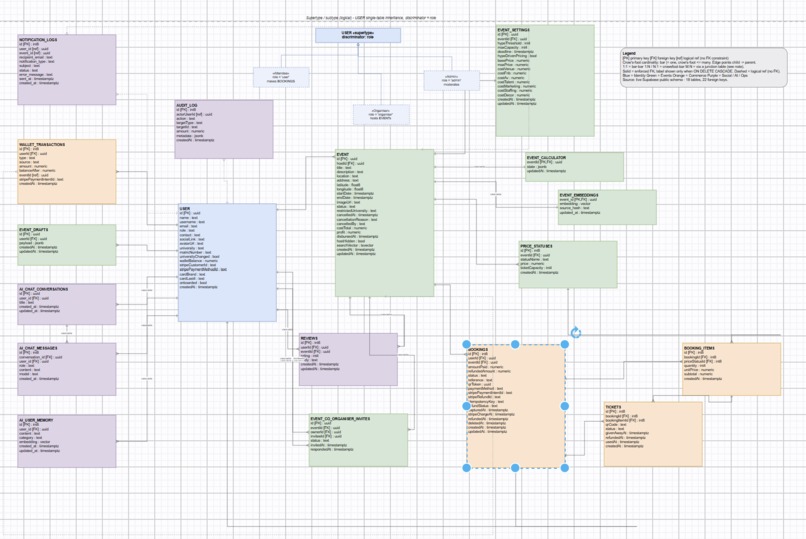Screen dimensions: 806x539
Task: Click the top-middle resize handle of BOOKINGS
Action: click(515, 344)
